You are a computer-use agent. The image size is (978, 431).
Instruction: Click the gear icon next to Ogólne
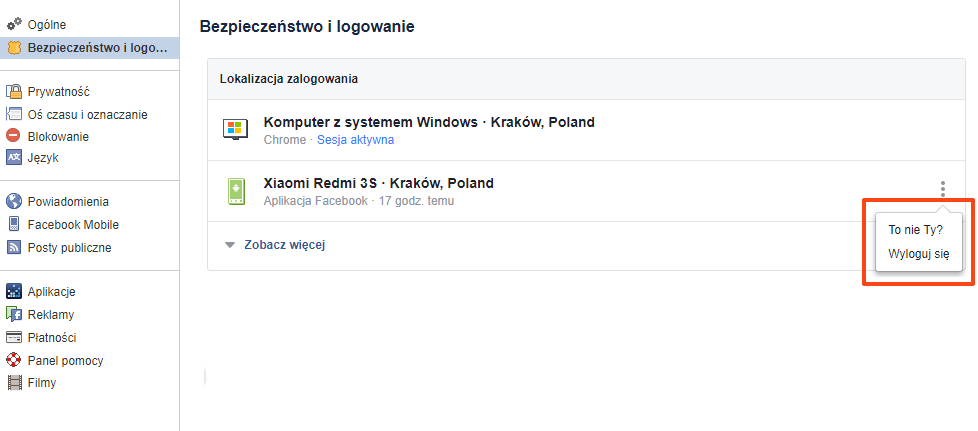pyautogui.click(x=14, y=23)
